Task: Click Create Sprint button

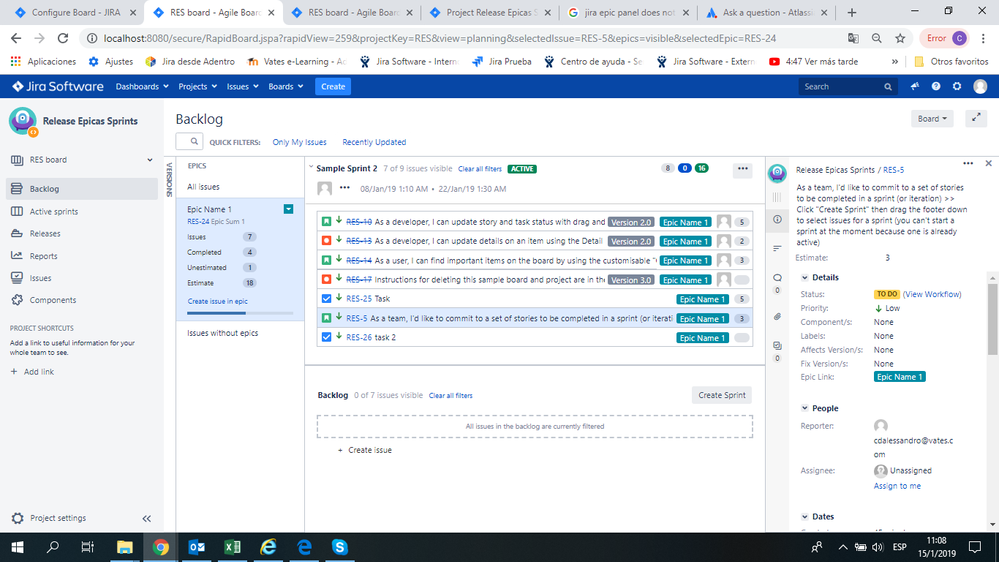Action: click(x=721, y=395)
